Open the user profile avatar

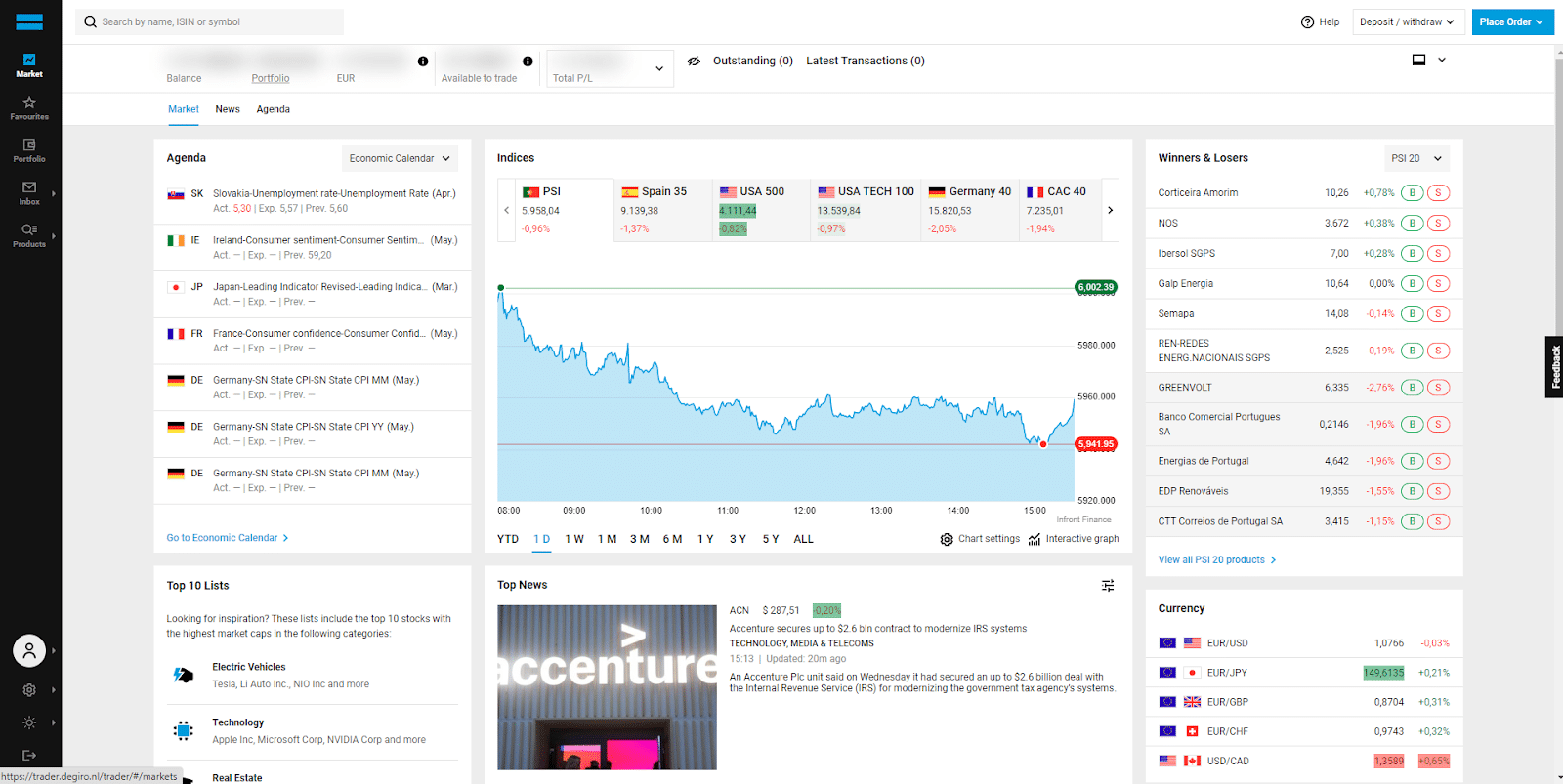click(29, 650)
